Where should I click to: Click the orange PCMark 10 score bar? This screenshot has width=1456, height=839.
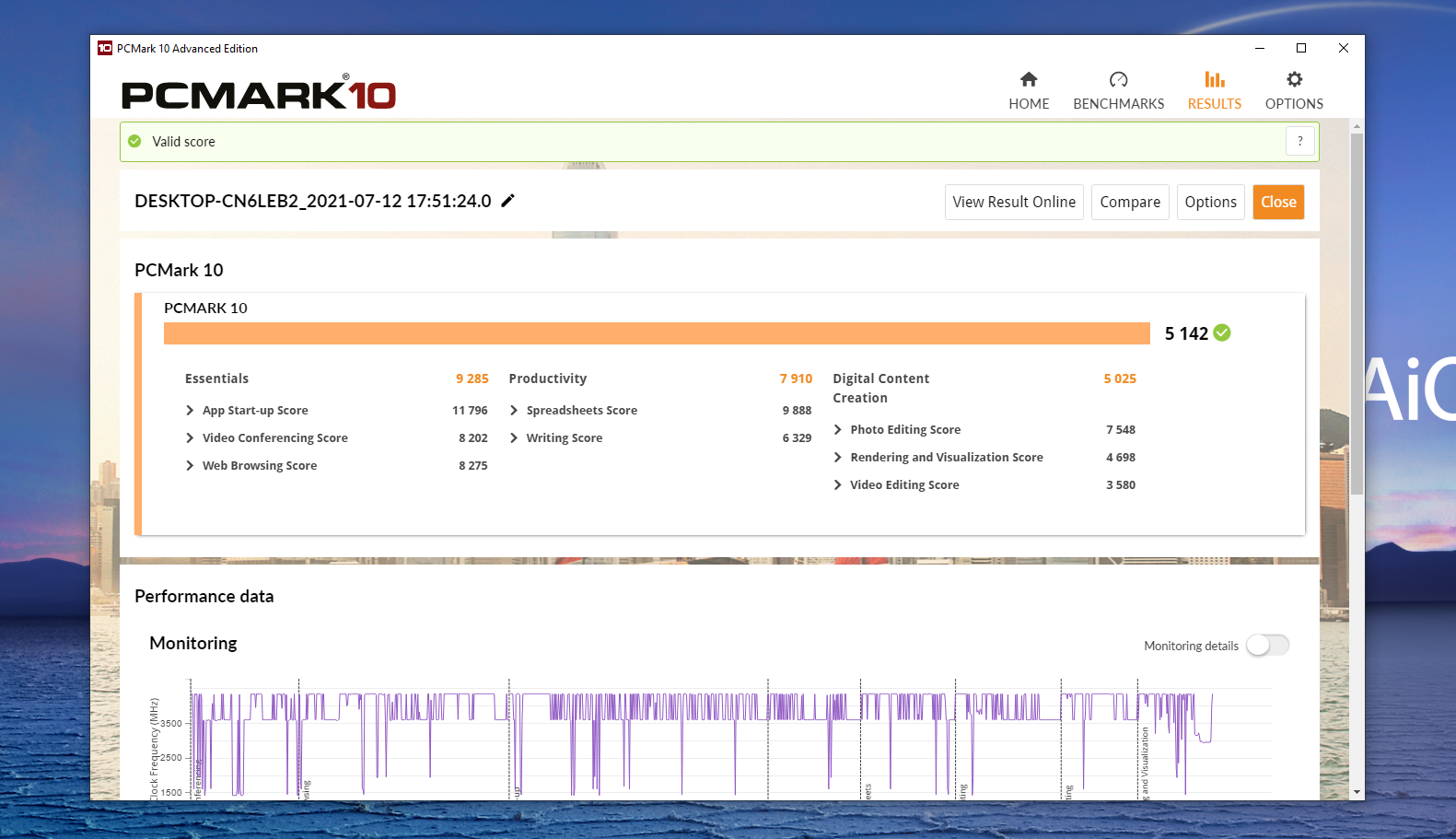[x=657, y=333]
